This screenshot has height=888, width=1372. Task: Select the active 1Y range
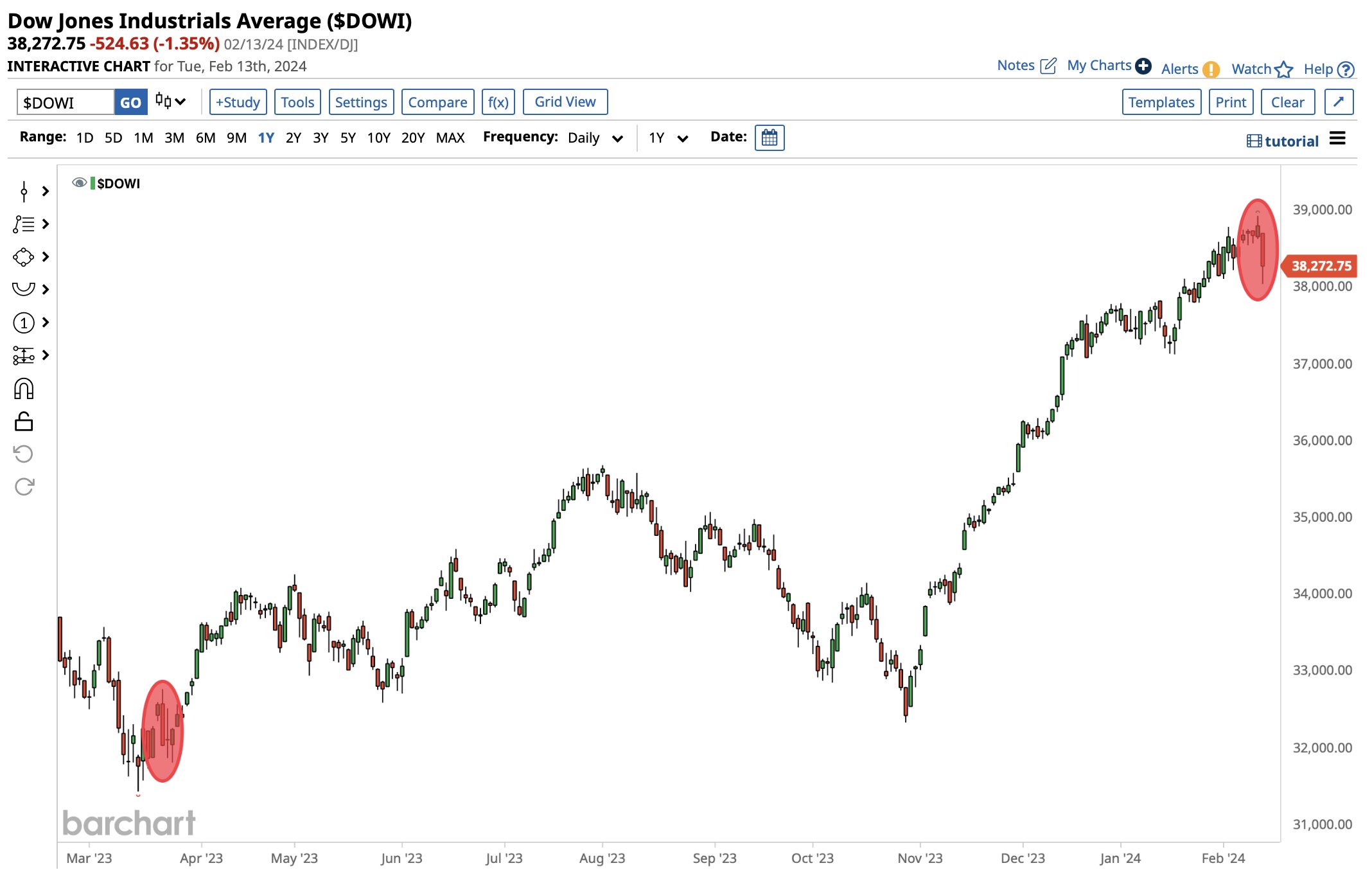pos(266,138)
